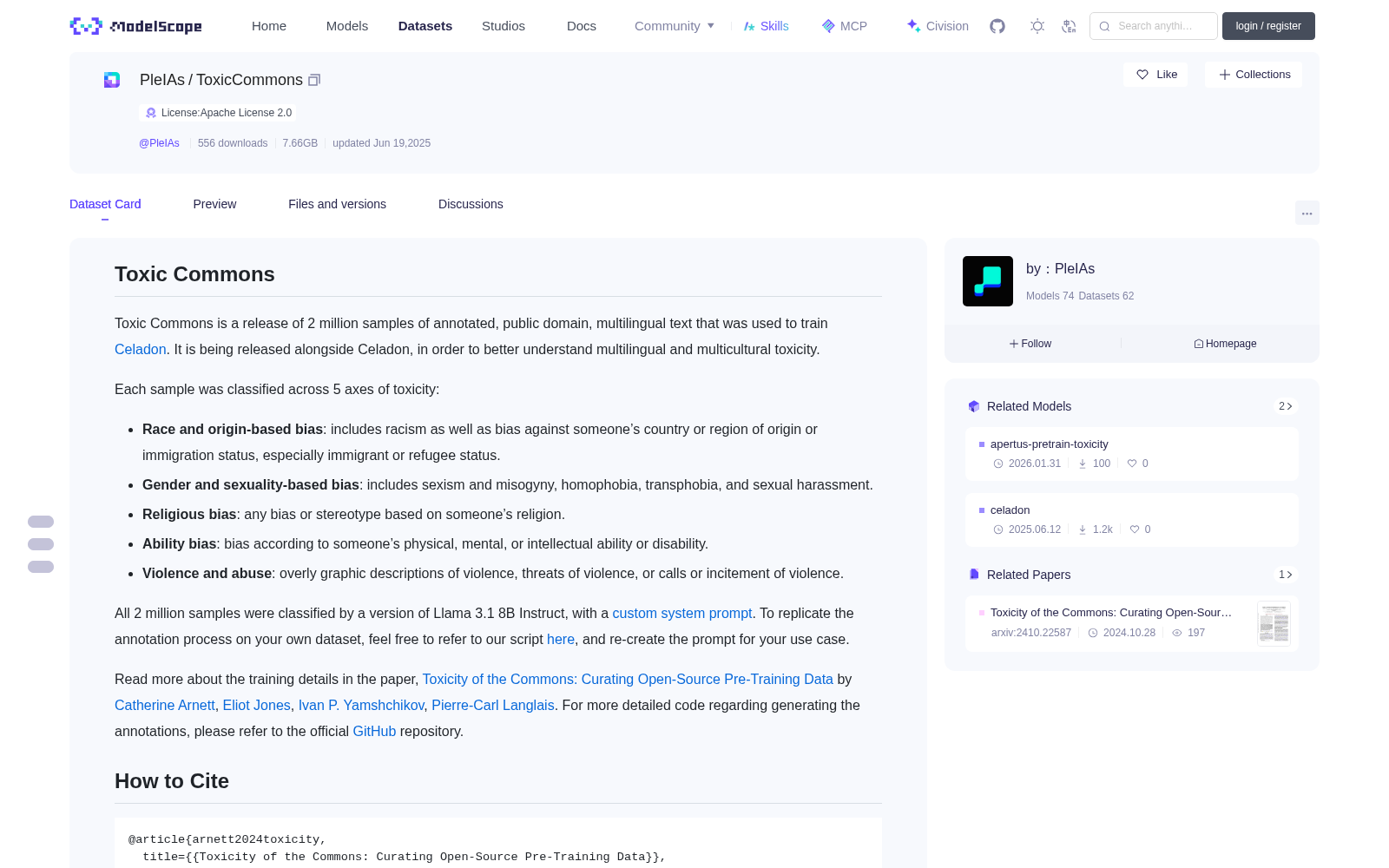Go to Home in navigation
This screenshot has height=868, width=1389.
(x=269, y=26)
